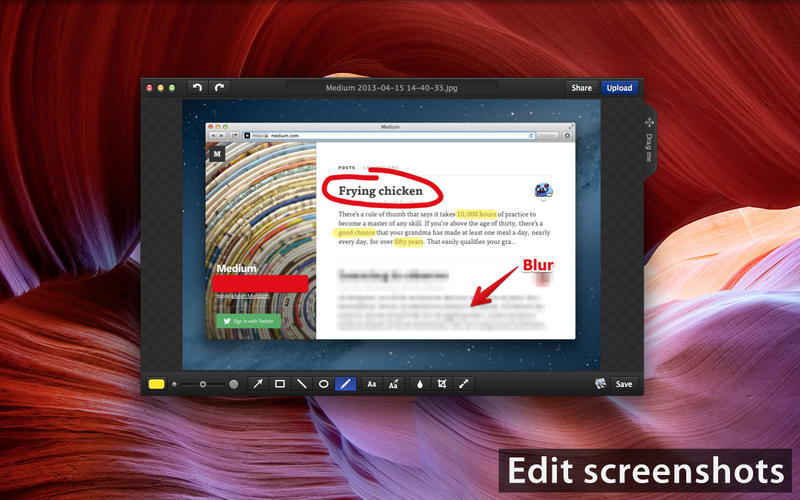This screenshot has width=800, height=500.
Task: Redo the last undone edit
Action: tap(219, 88)
